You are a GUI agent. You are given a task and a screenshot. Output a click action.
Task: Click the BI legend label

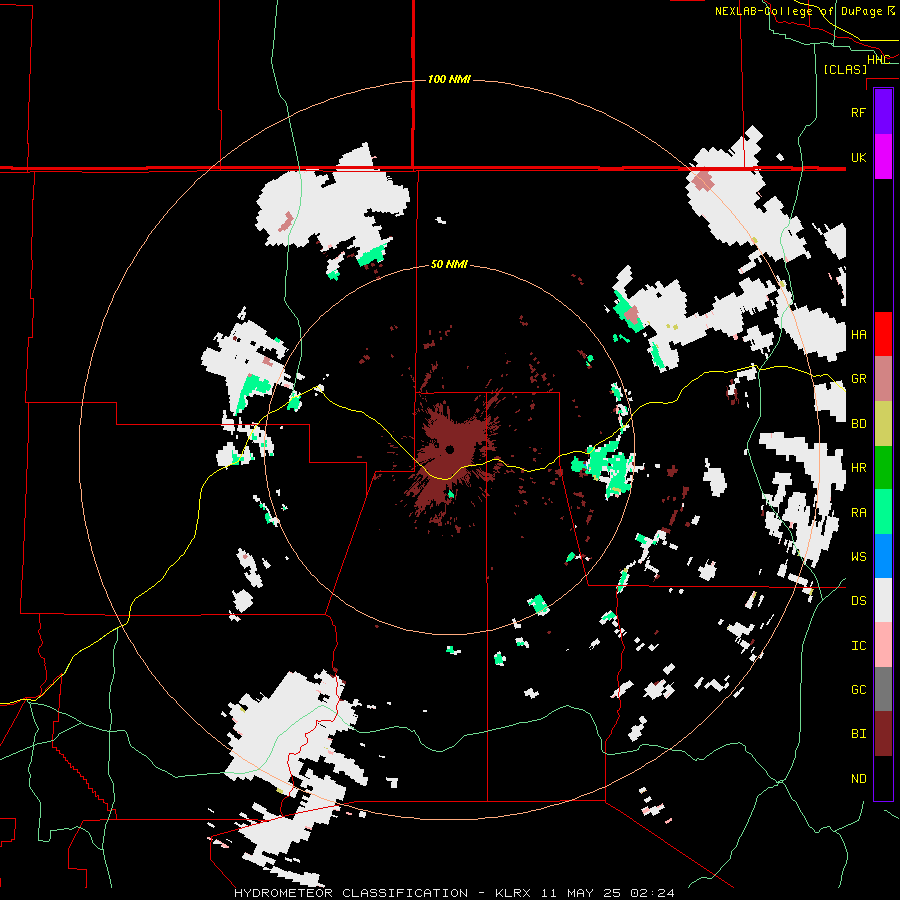click(859, 734)
